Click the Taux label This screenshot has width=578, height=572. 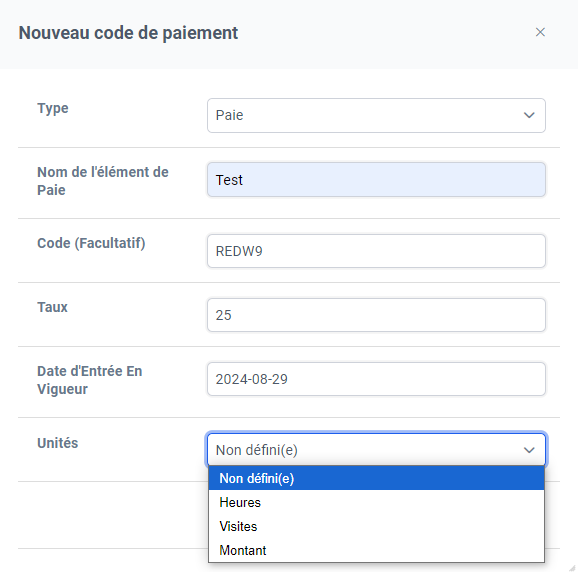[52, 307]
